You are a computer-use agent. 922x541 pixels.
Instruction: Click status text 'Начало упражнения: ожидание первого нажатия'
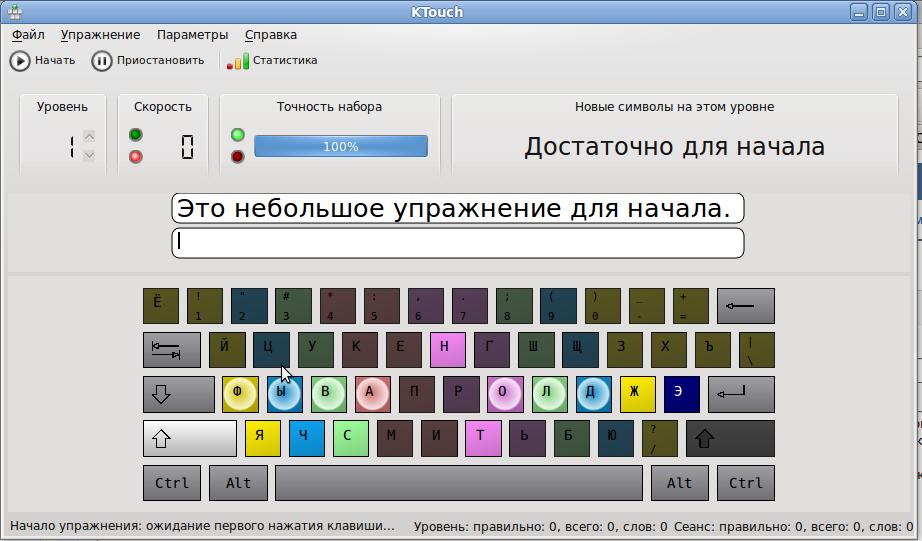tap(202, 526)
